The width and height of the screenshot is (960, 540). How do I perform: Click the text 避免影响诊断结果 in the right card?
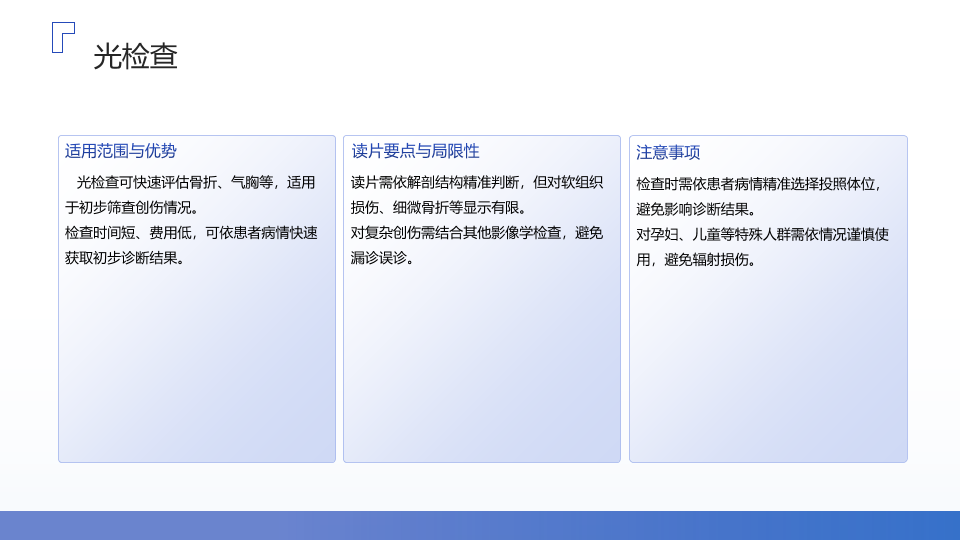[696, 209]
